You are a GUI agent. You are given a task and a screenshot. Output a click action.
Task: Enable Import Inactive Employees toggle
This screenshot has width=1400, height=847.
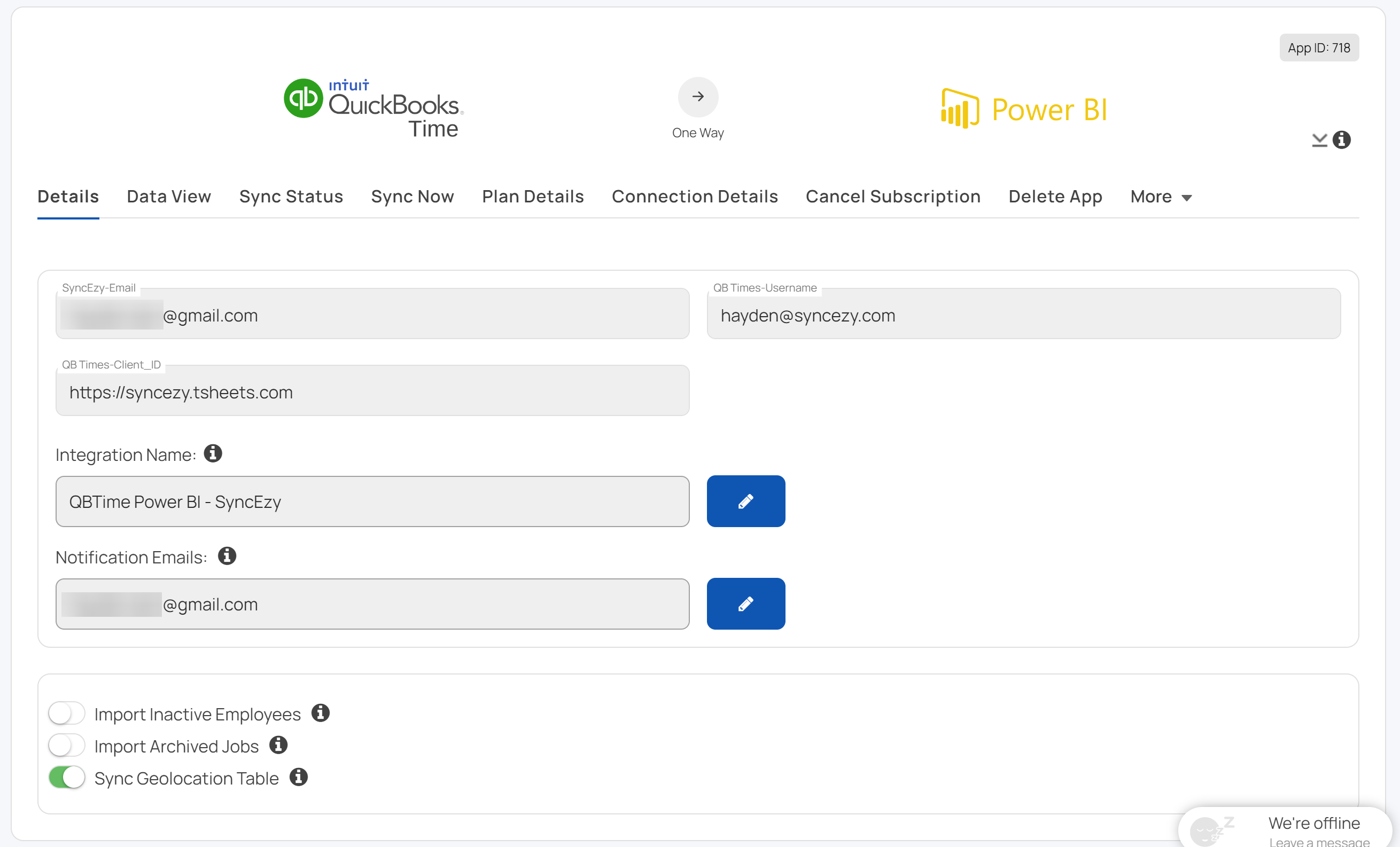coord(66,713)
